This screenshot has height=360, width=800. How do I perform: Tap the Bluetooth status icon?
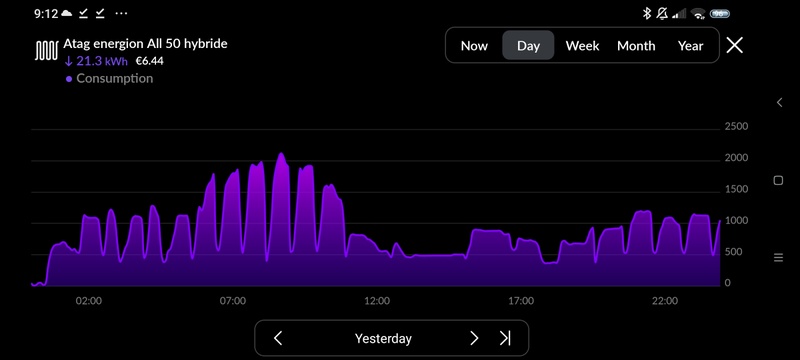646,14
